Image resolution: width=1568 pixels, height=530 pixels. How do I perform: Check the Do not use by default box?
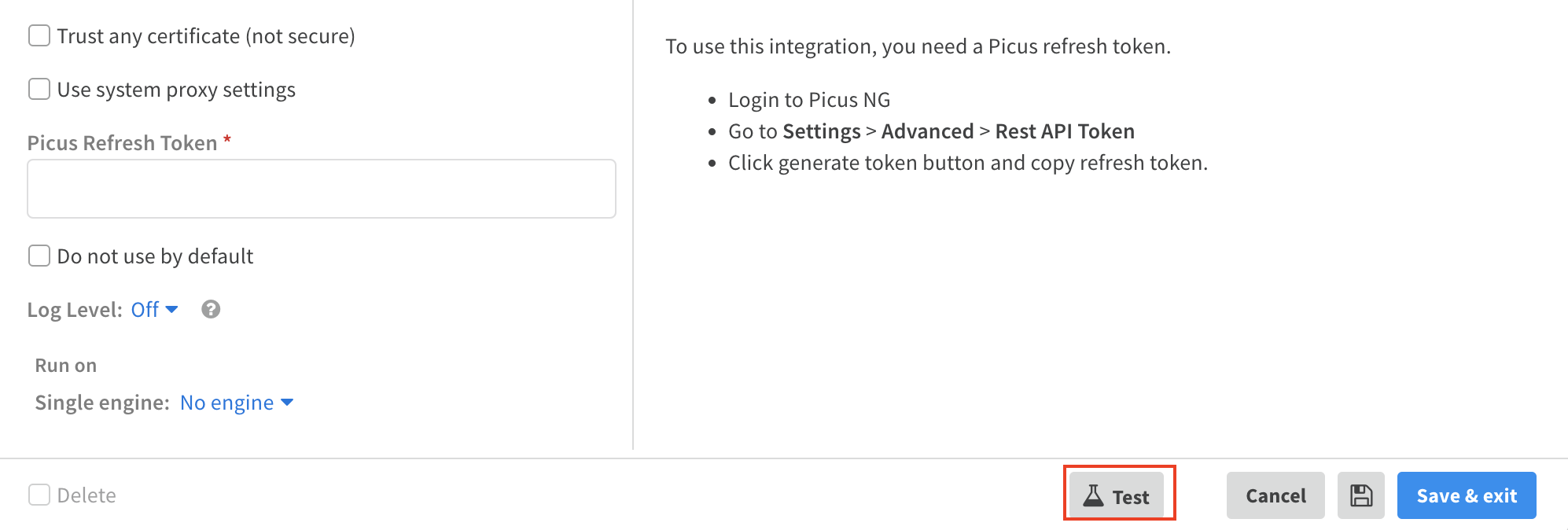[39, 256]
